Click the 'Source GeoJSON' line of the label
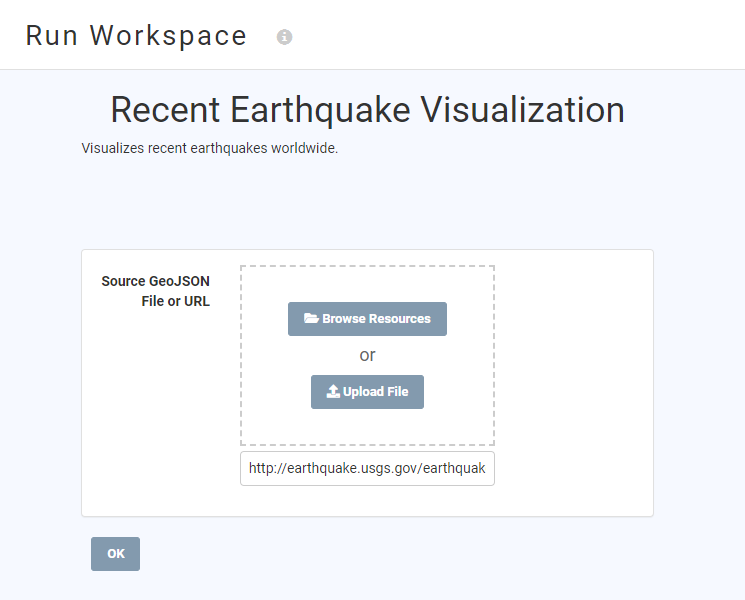 (156, 281)
